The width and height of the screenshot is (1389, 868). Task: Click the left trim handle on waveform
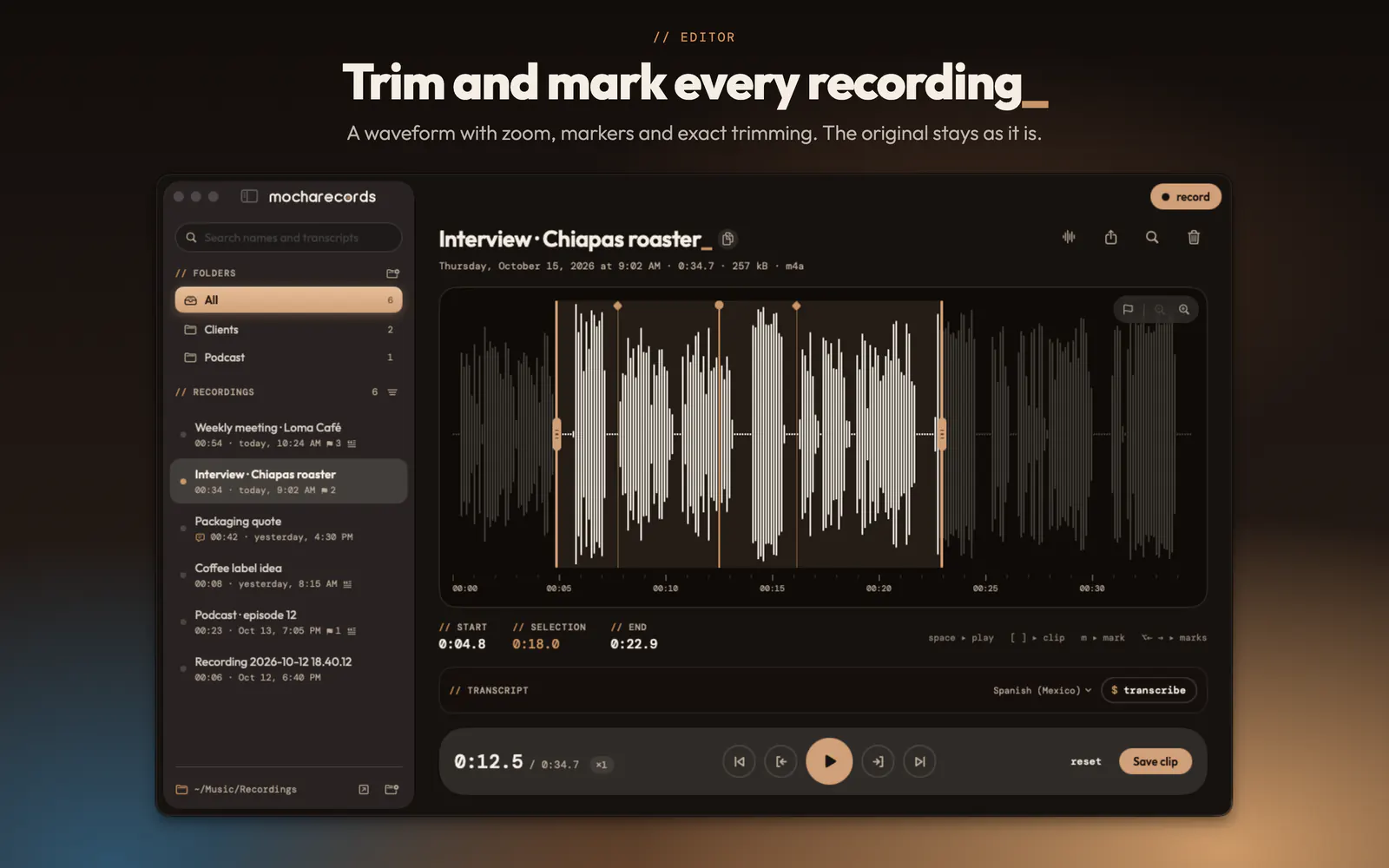pyautogui.click(x=556, y=434)
